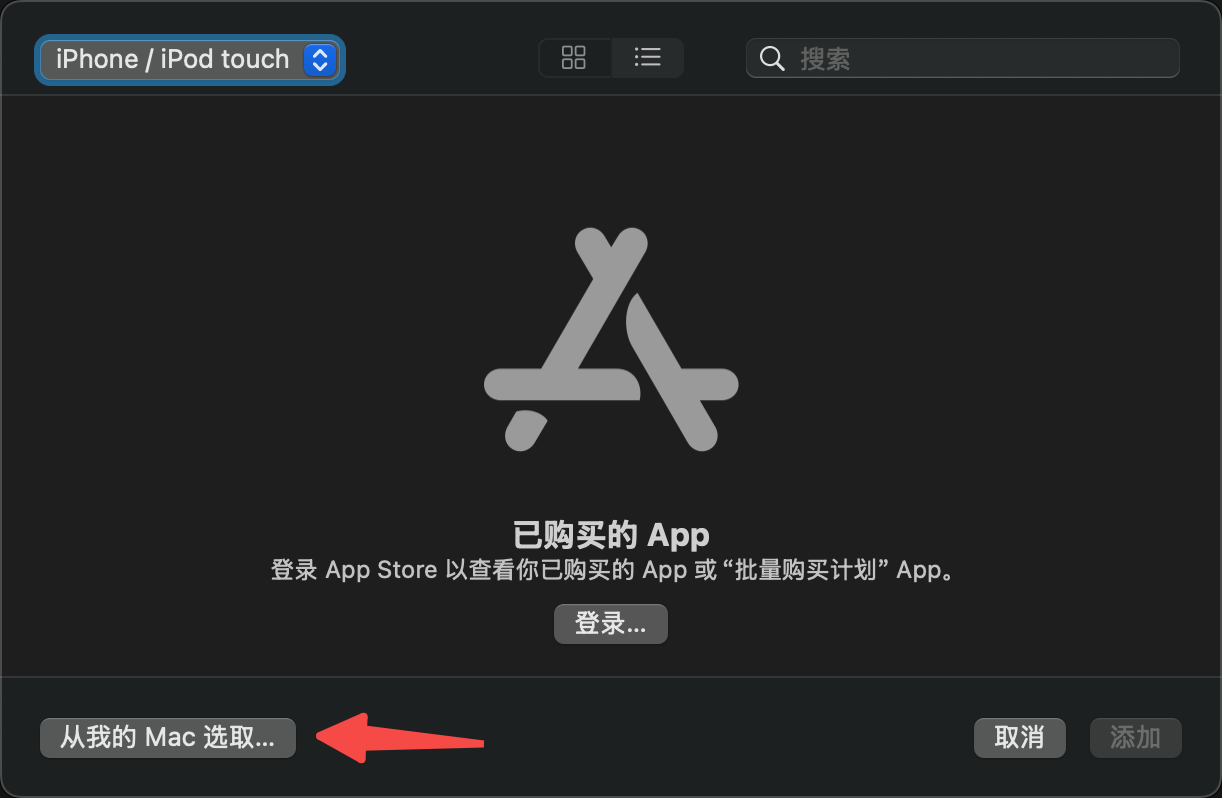Switch to list view
Screen dimensions: 1222x798
click(647, 58)
